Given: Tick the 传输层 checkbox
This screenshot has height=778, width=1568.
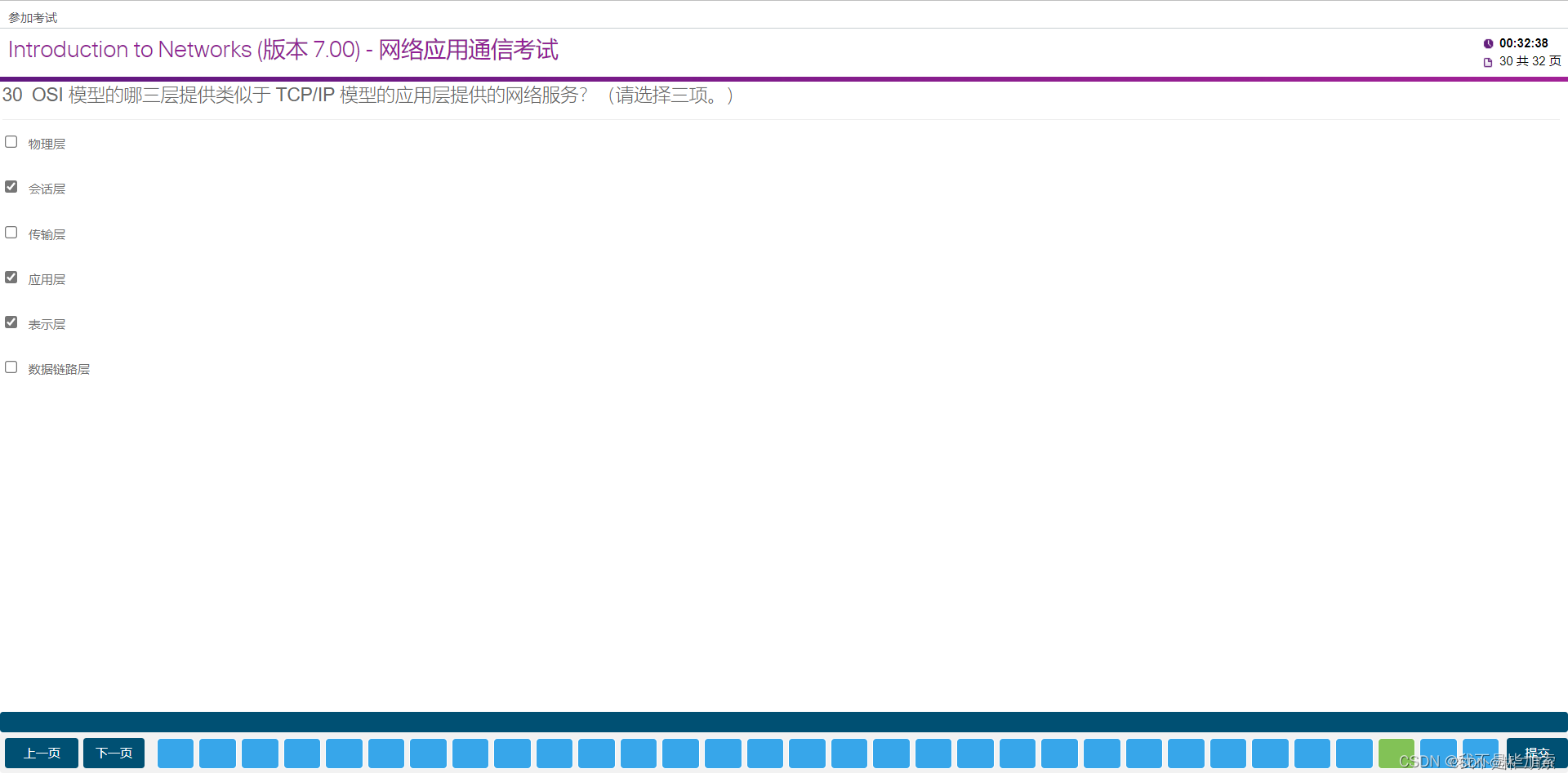Looking at the screenshot, I should point(11,233).
